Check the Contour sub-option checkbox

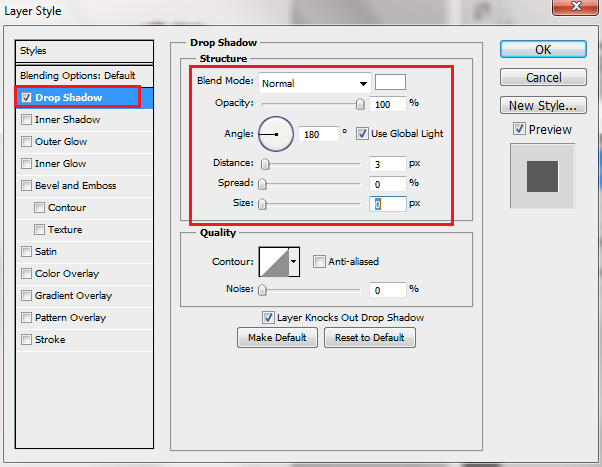[39, 207]
